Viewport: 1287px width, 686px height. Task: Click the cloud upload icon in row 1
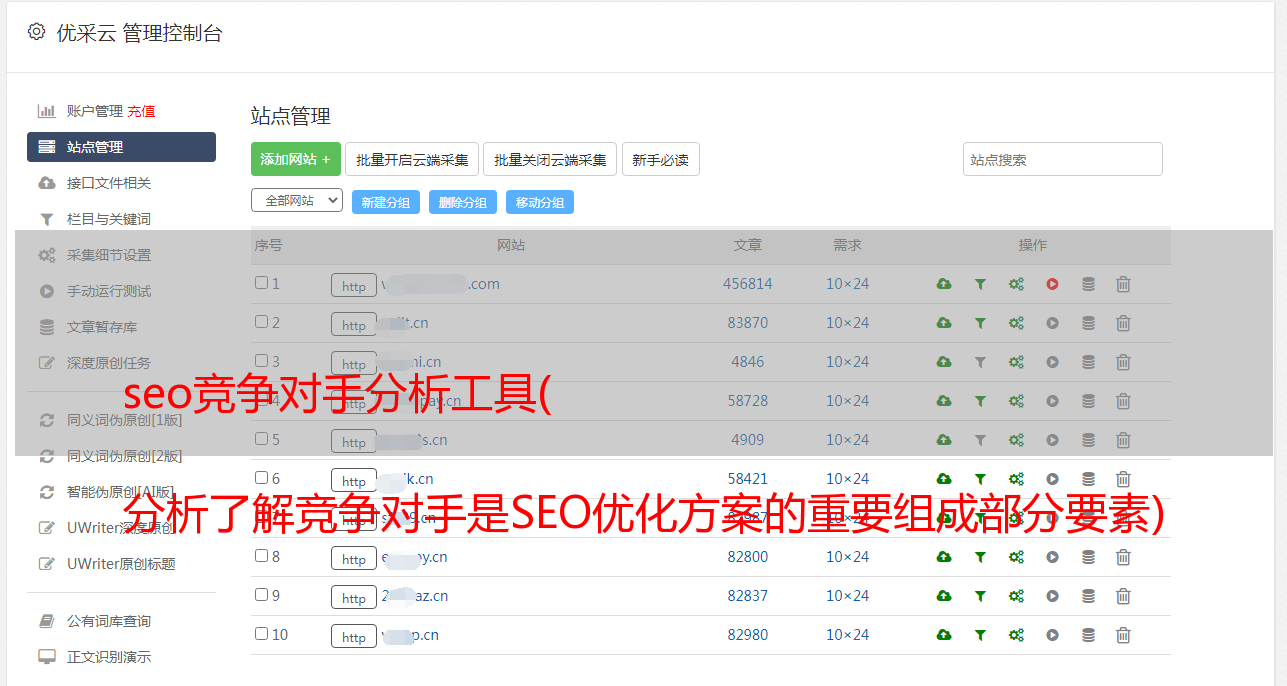pos(944,284)
